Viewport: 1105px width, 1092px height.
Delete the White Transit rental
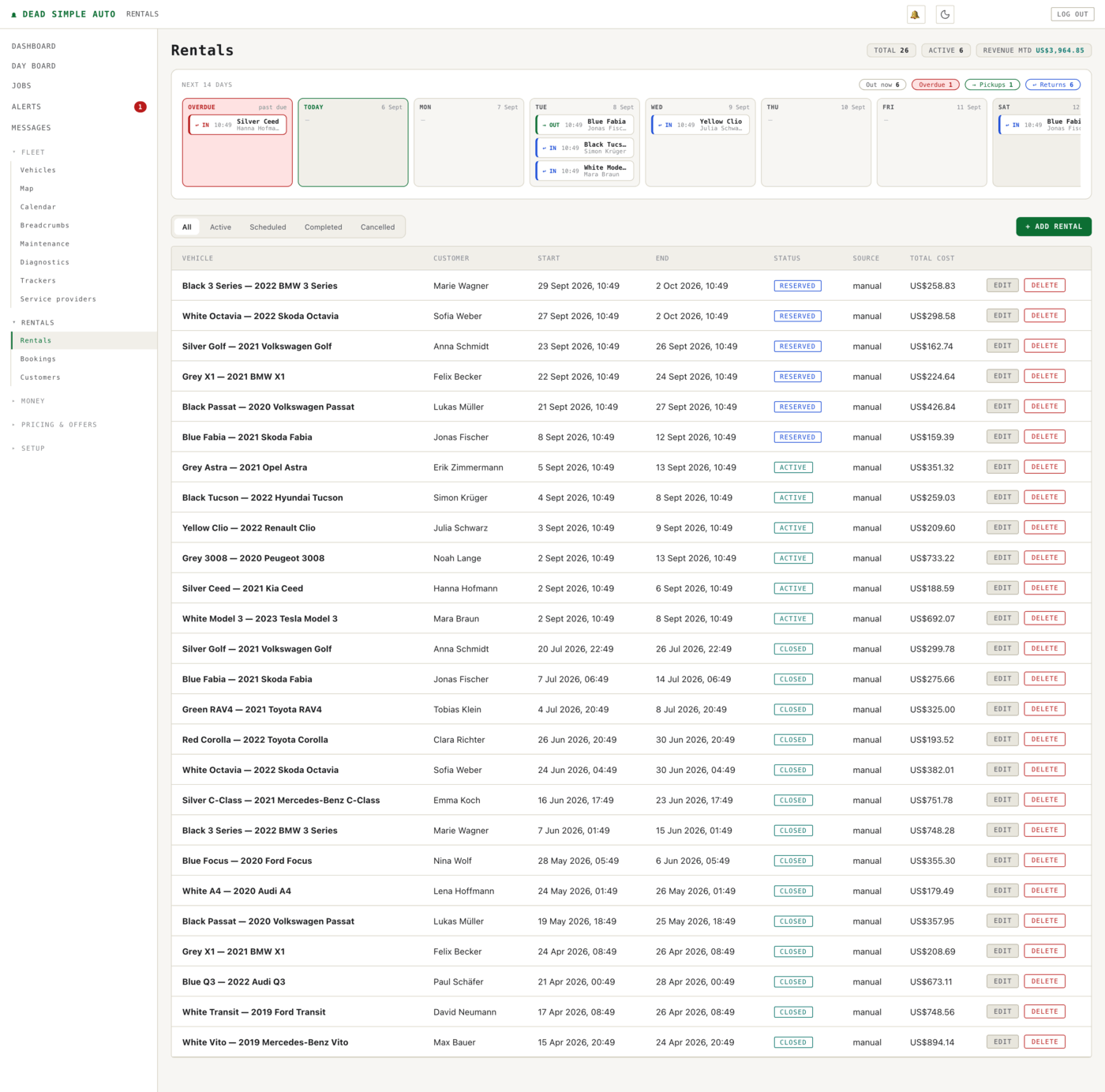[x=1044, y=1012]
